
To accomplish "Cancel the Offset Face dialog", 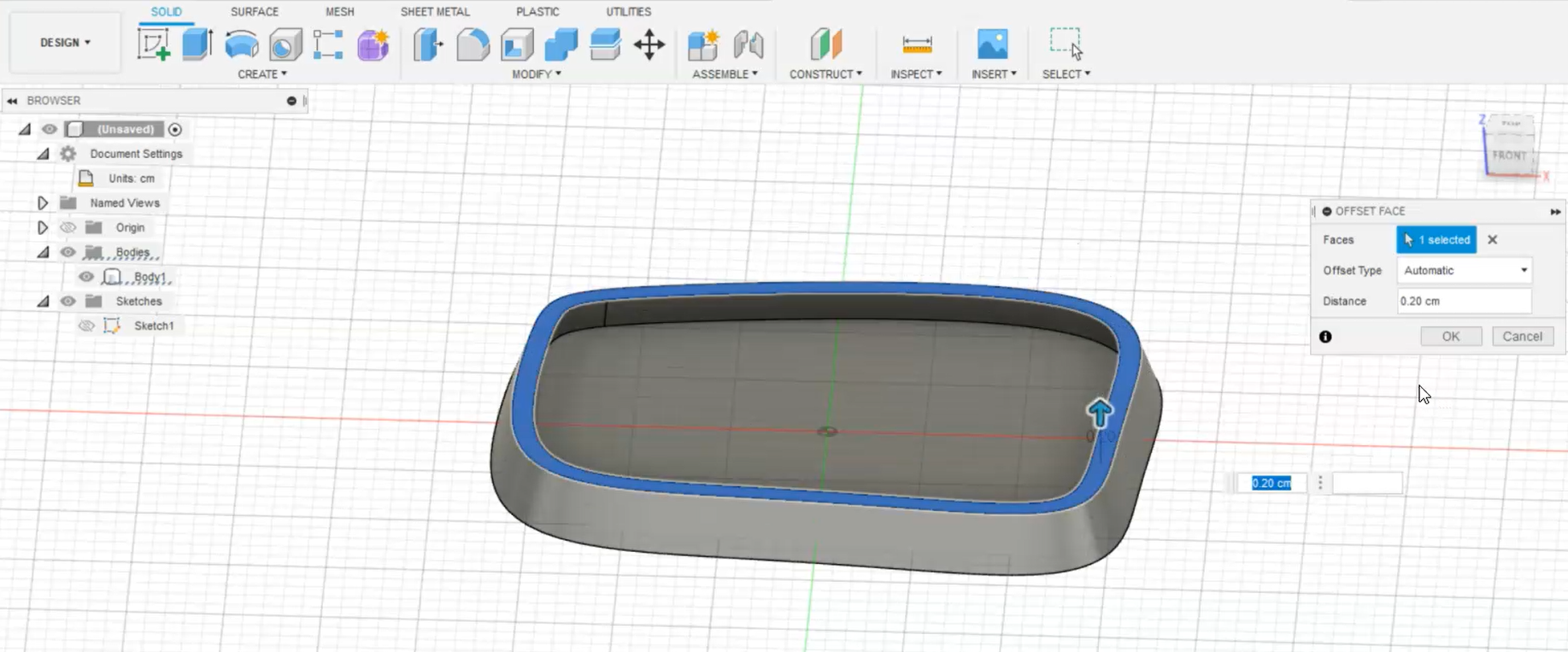I will [1522, 337].
